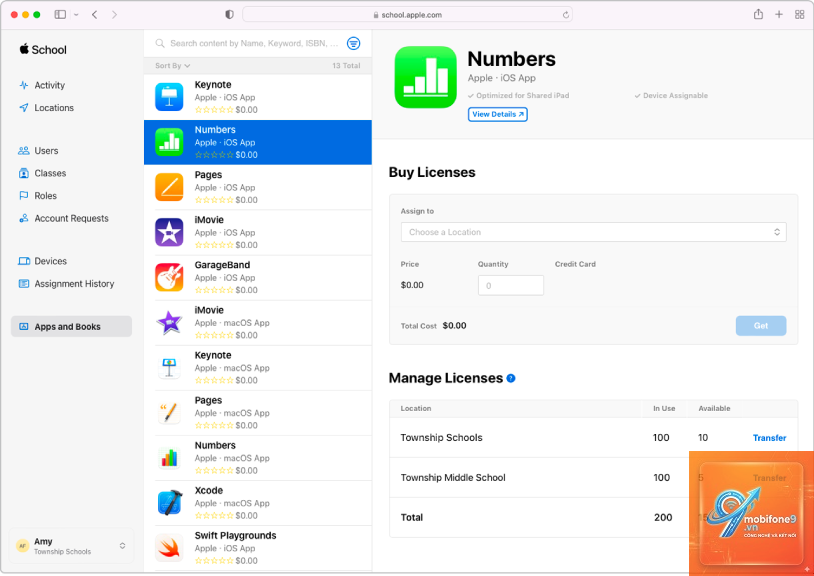
Task: Click the GarageBand title text
Action: coord(222,265)
